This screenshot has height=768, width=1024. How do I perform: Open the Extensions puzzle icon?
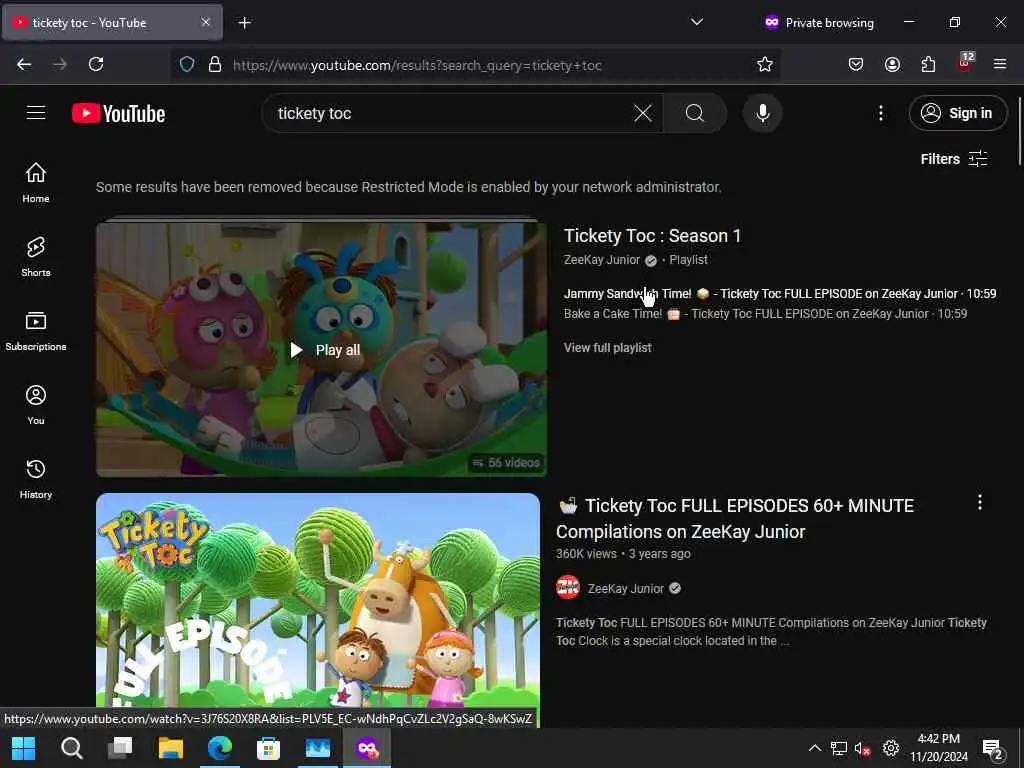(928, 64)
